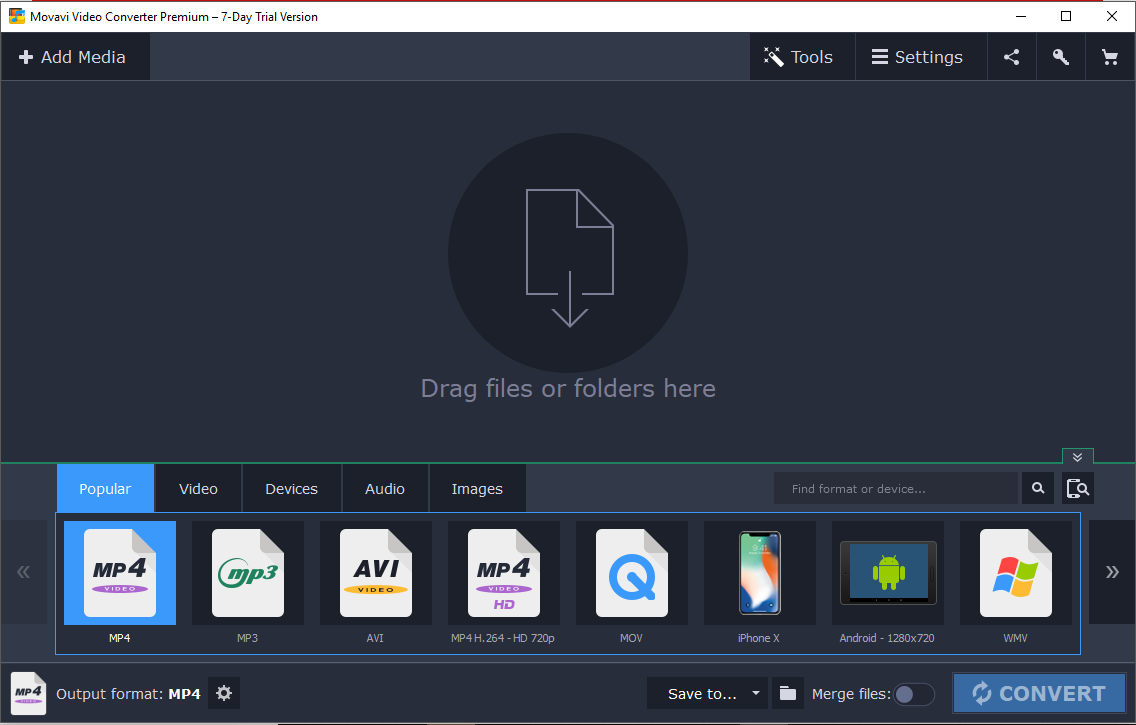This screenshot has height=725, width=1136.
Task: Click the format search input field
Action: coord(895,488)
